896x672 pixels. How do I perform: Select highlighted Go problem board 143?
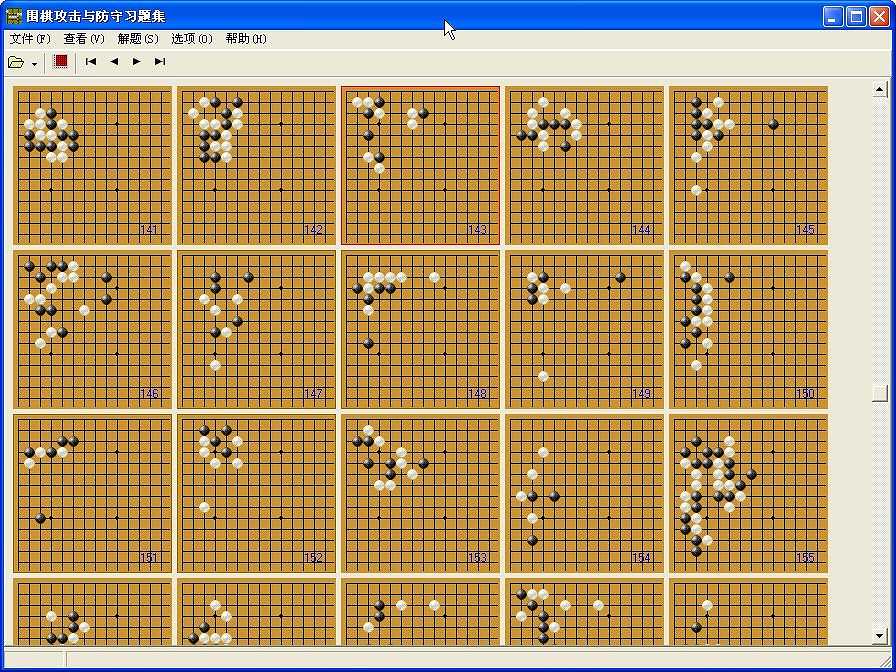pyautogui.click(x=421, y=166)
